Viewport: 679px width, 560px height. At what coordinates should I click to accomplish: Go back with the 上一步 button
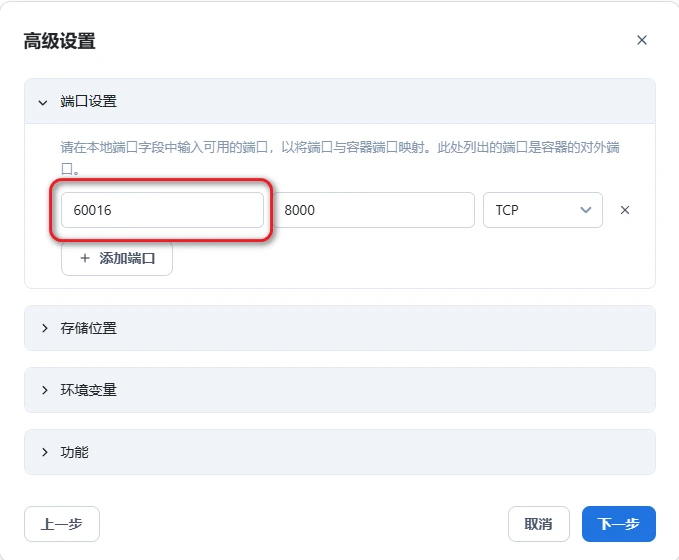click(62, 524)
